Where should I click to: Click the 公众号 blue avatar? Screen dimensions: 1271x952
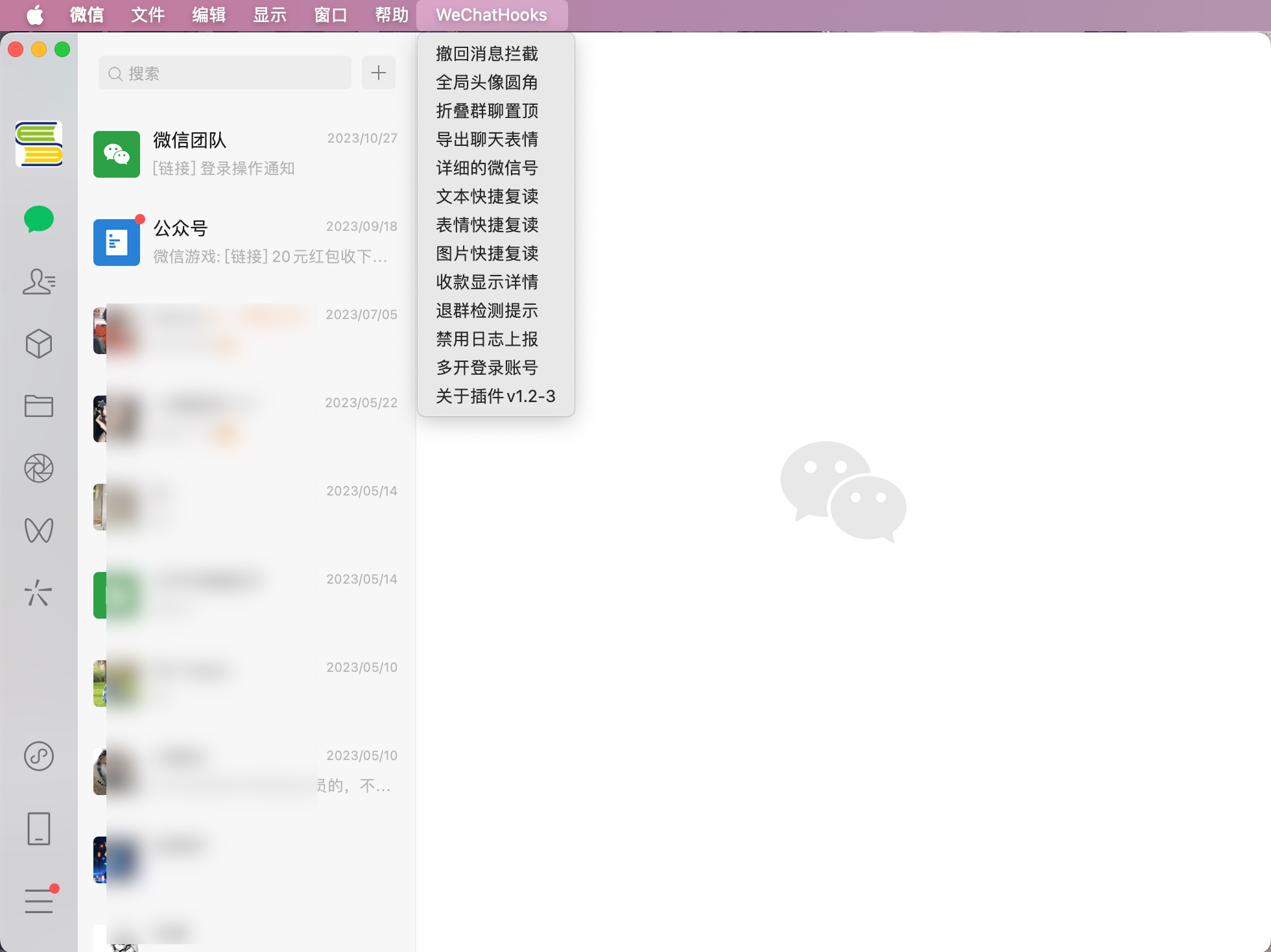coord(117,243)
